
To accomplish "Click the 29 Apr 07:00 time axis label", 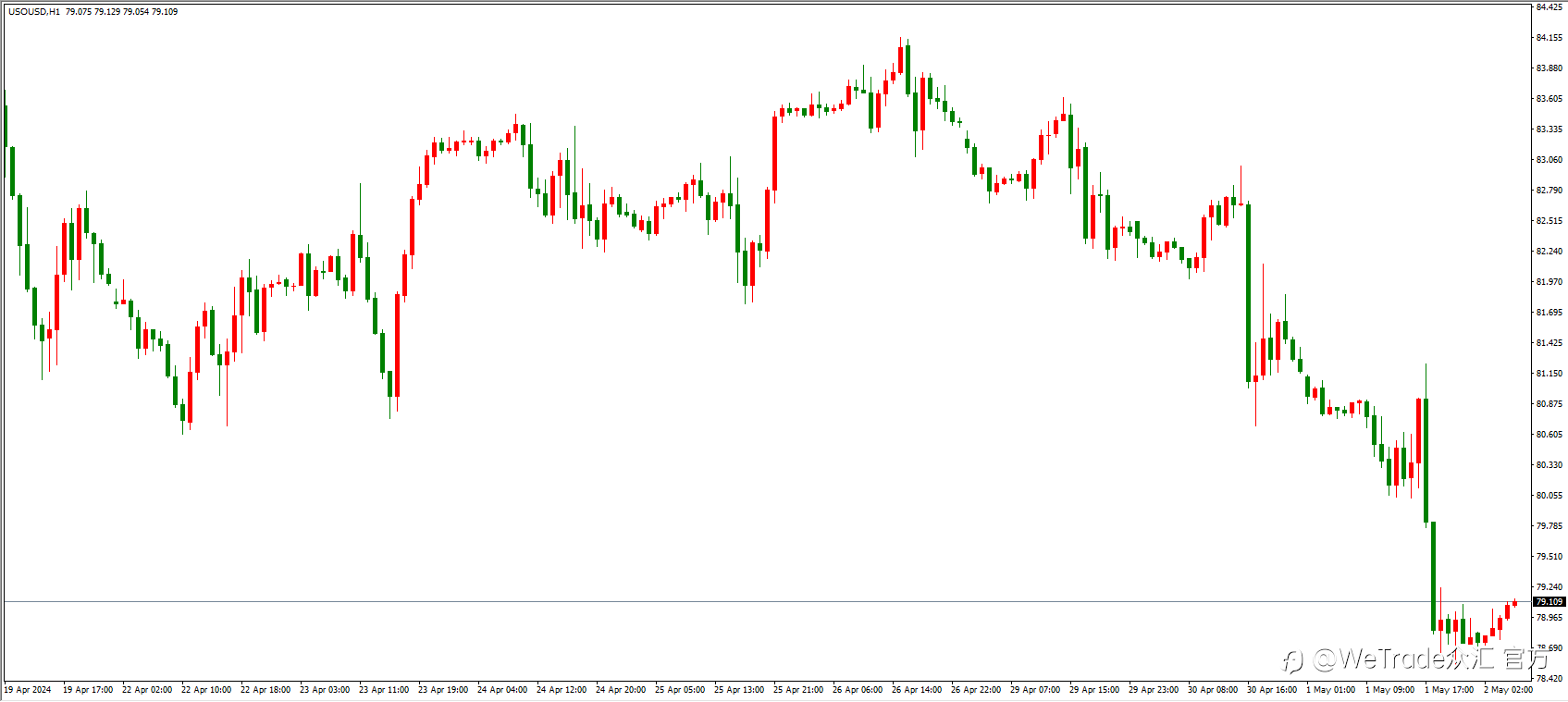I will (x=1035, y=690).
